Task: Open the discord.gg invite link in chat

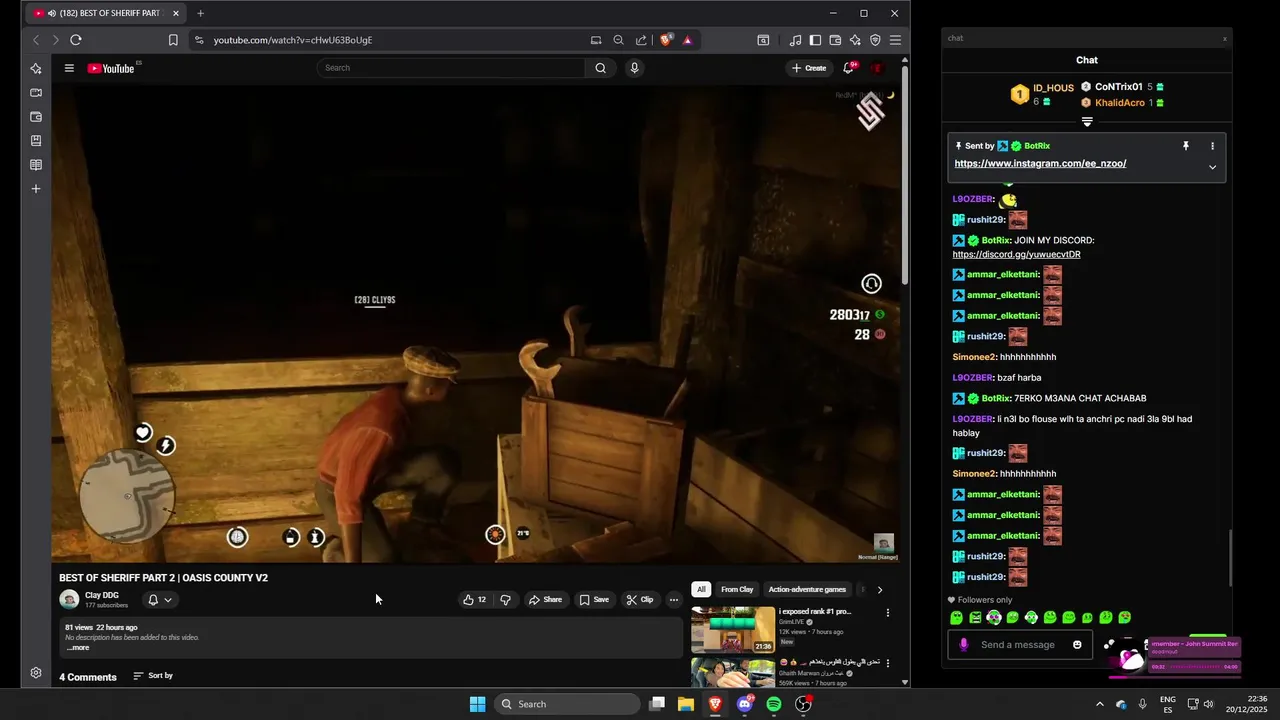Action: [1016, 255]
